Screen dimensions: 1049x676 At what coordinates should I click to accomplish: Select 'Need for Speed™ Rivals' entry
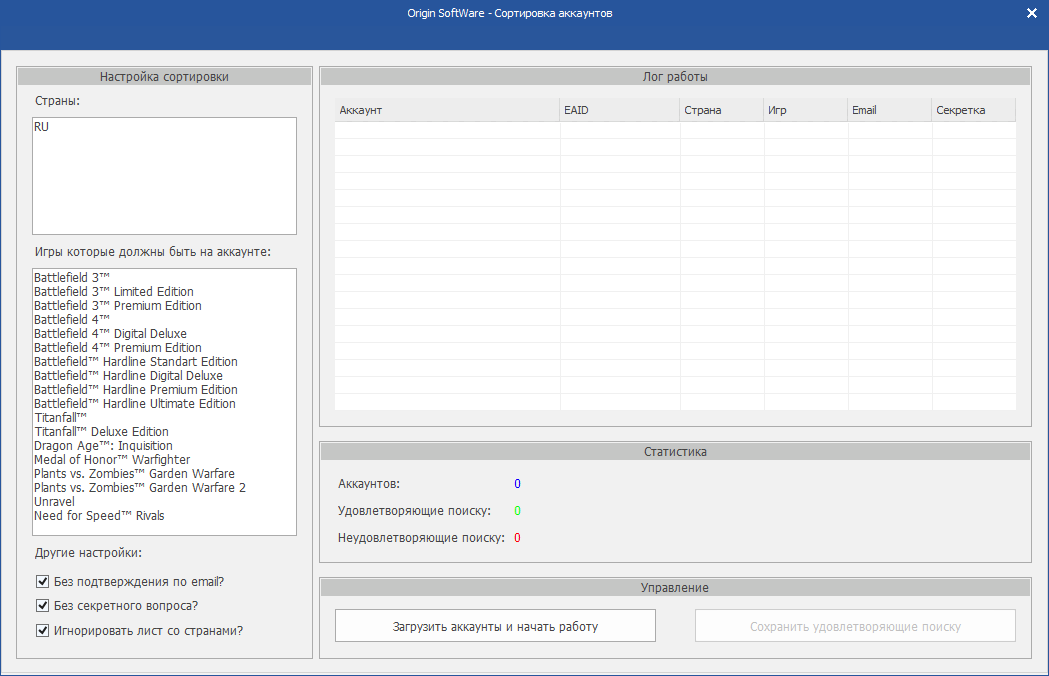pos(99,516)
